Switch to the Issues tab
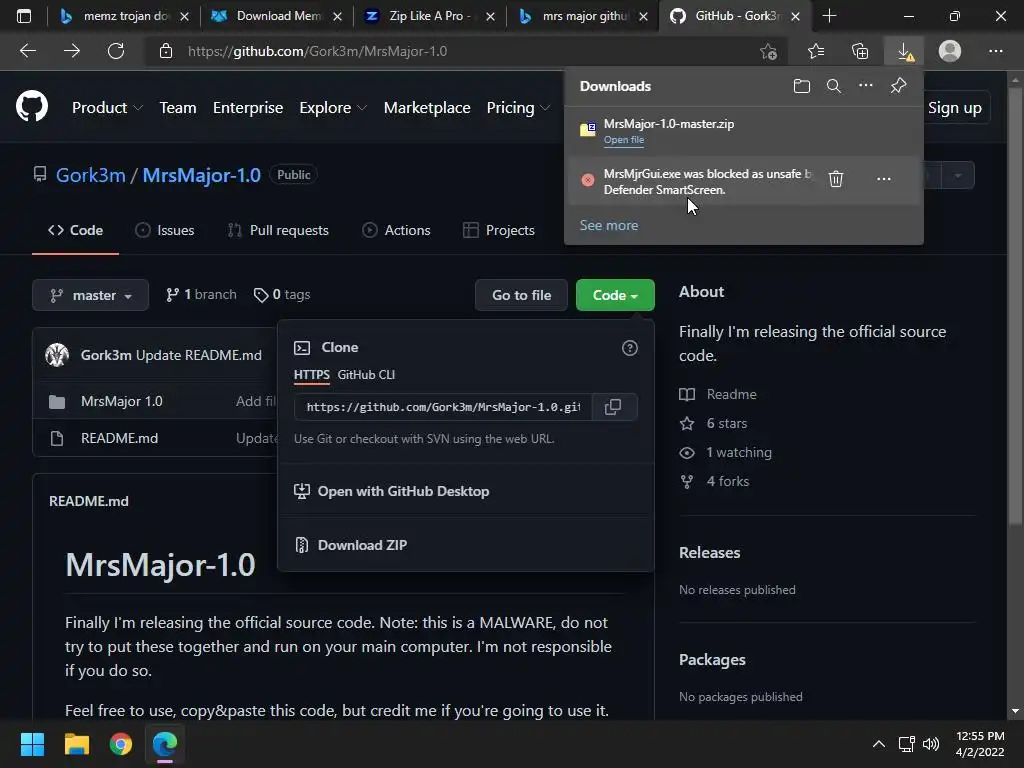1024x768 pixels. (165, 230)
